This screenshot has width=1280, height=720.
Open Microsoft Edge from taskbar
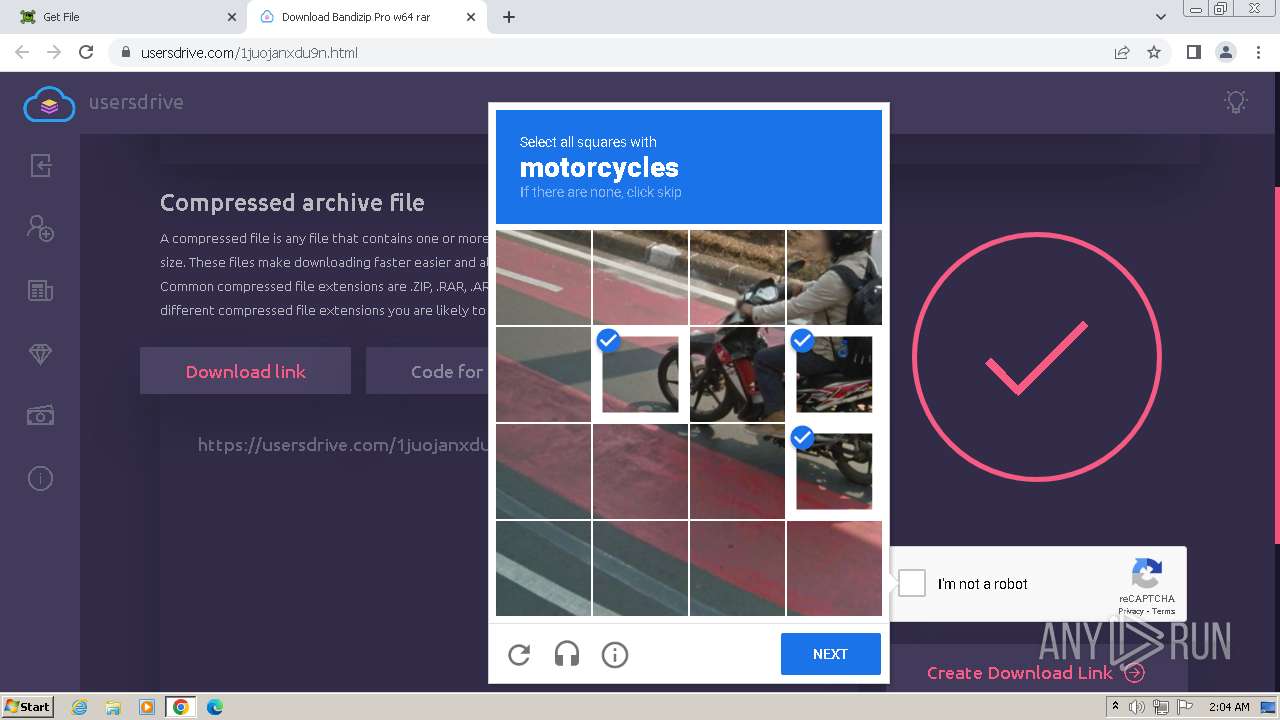pos(215,707)
